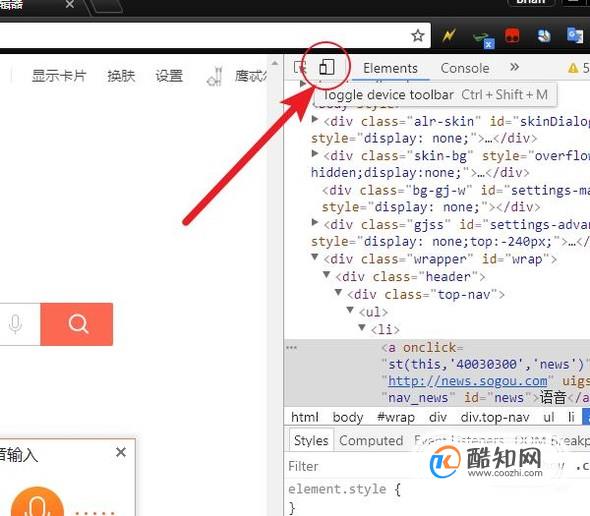The image size is (590, 516).
Task: Select div.top-nav in the breadcrumb bar
Action: 495,417
